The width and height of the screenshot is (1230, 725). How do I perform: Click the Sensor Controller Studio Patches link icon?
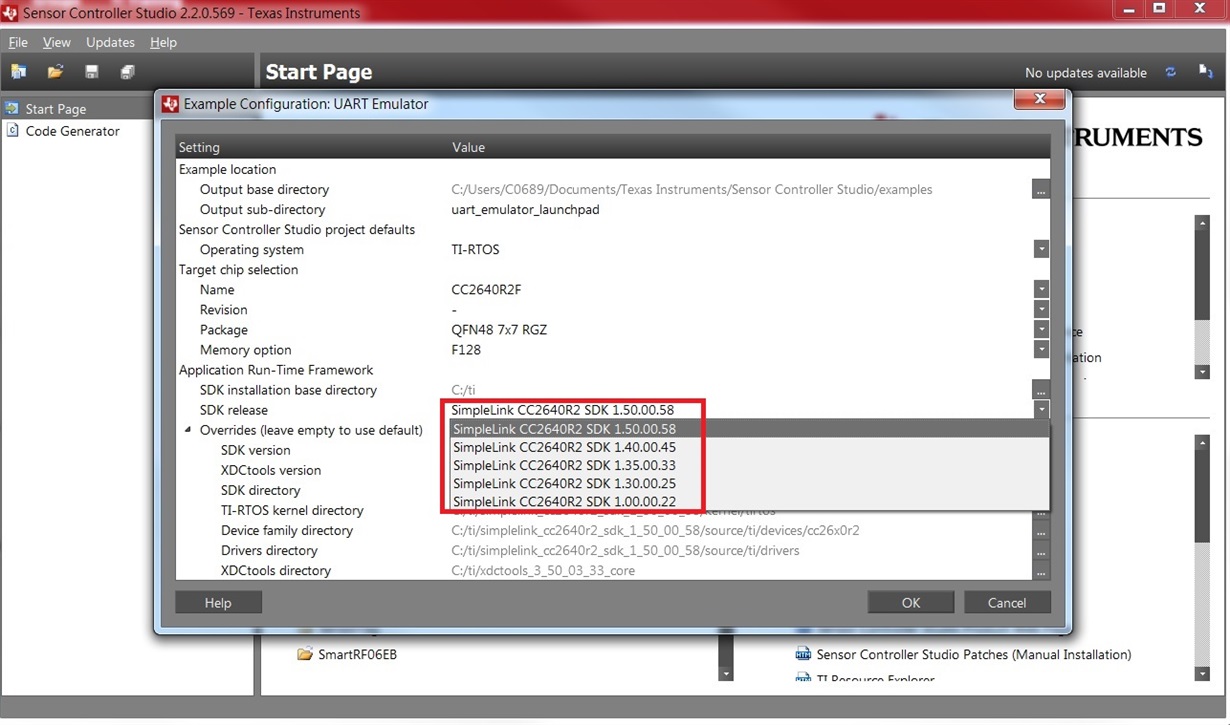(x=802, y=654)
